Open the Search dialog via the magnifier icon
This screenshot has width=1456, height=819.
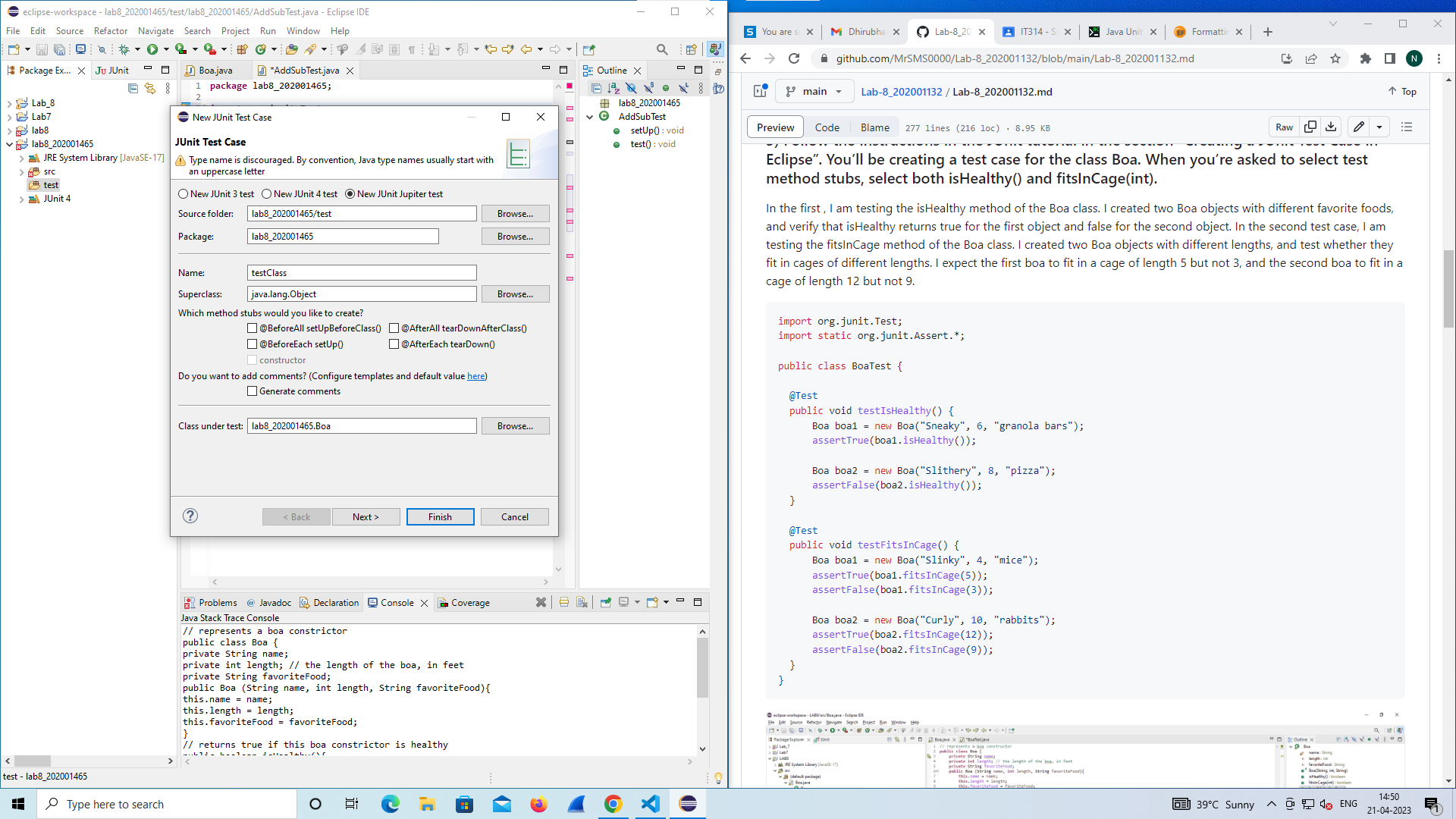[663, 49]
